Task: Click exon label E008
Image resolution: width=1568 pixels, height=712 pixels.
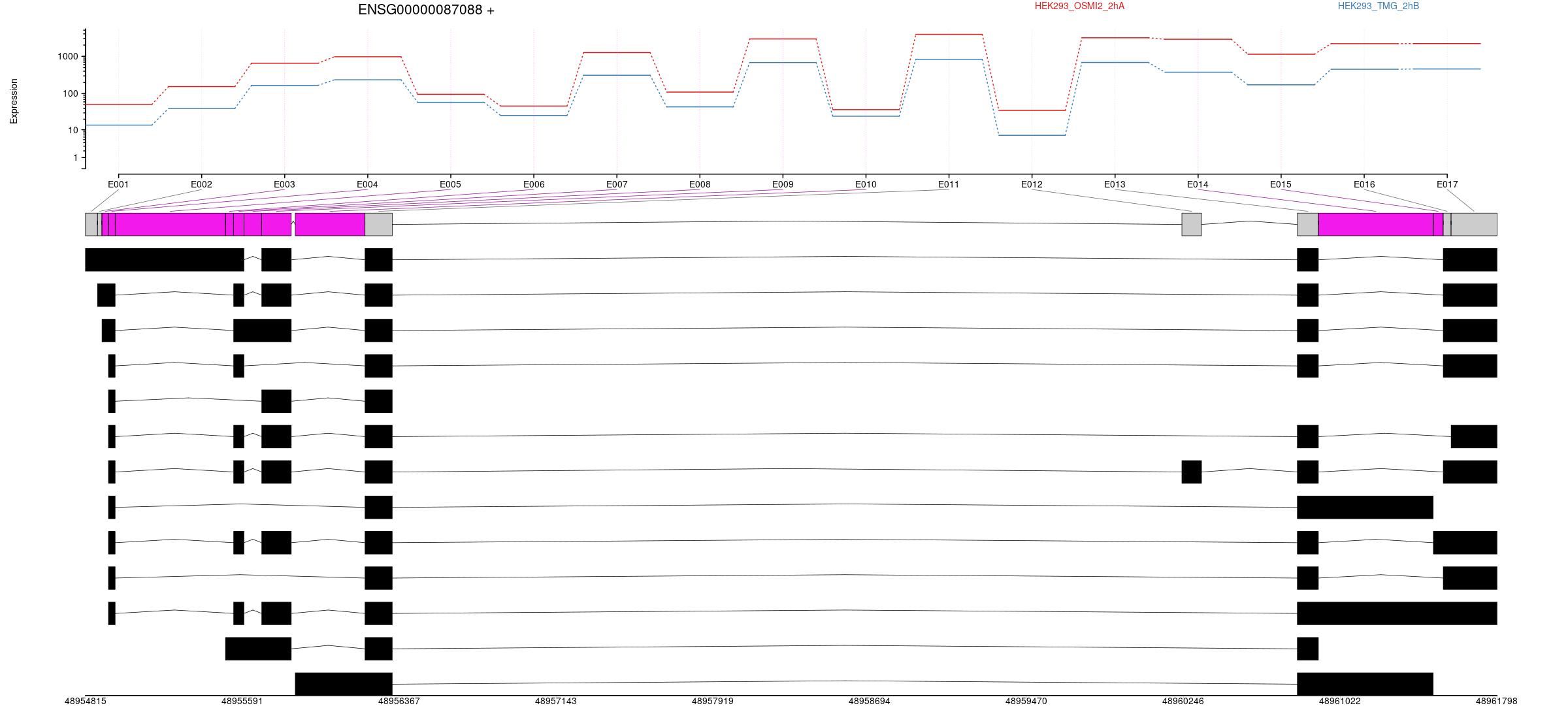Action: click(700, 184)
